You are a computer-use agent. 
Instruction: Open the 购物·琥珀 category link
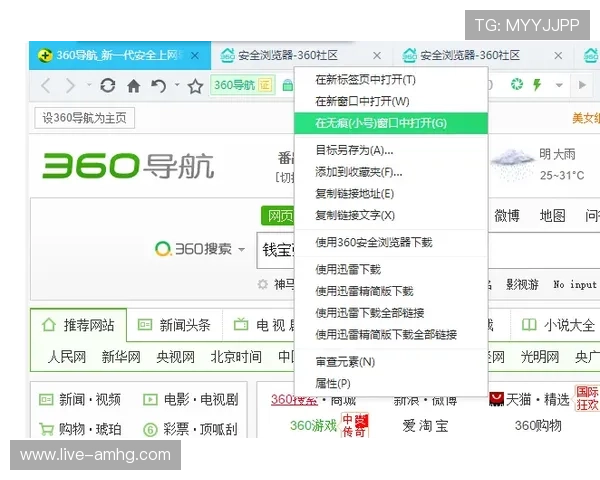pos(80,429)
